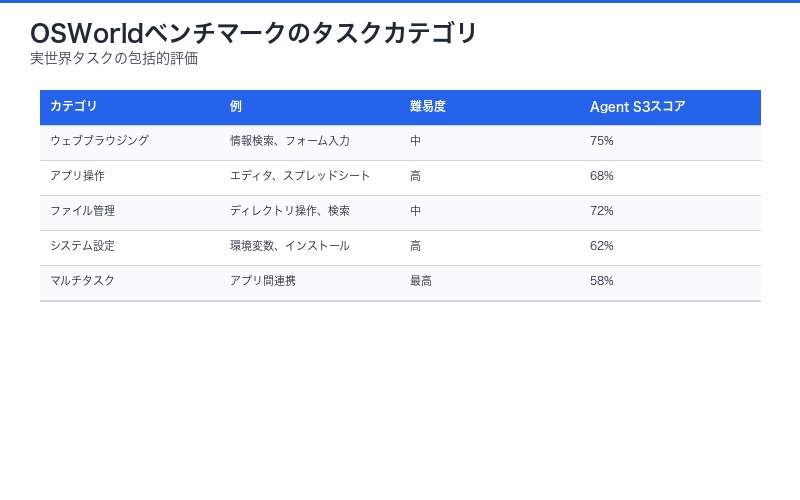Image resolution: width=800 pixels, height=500 pixels.
Task: Click the slide title OSWorldベンチマークのタスクカテゴリ
Action: 254,33
